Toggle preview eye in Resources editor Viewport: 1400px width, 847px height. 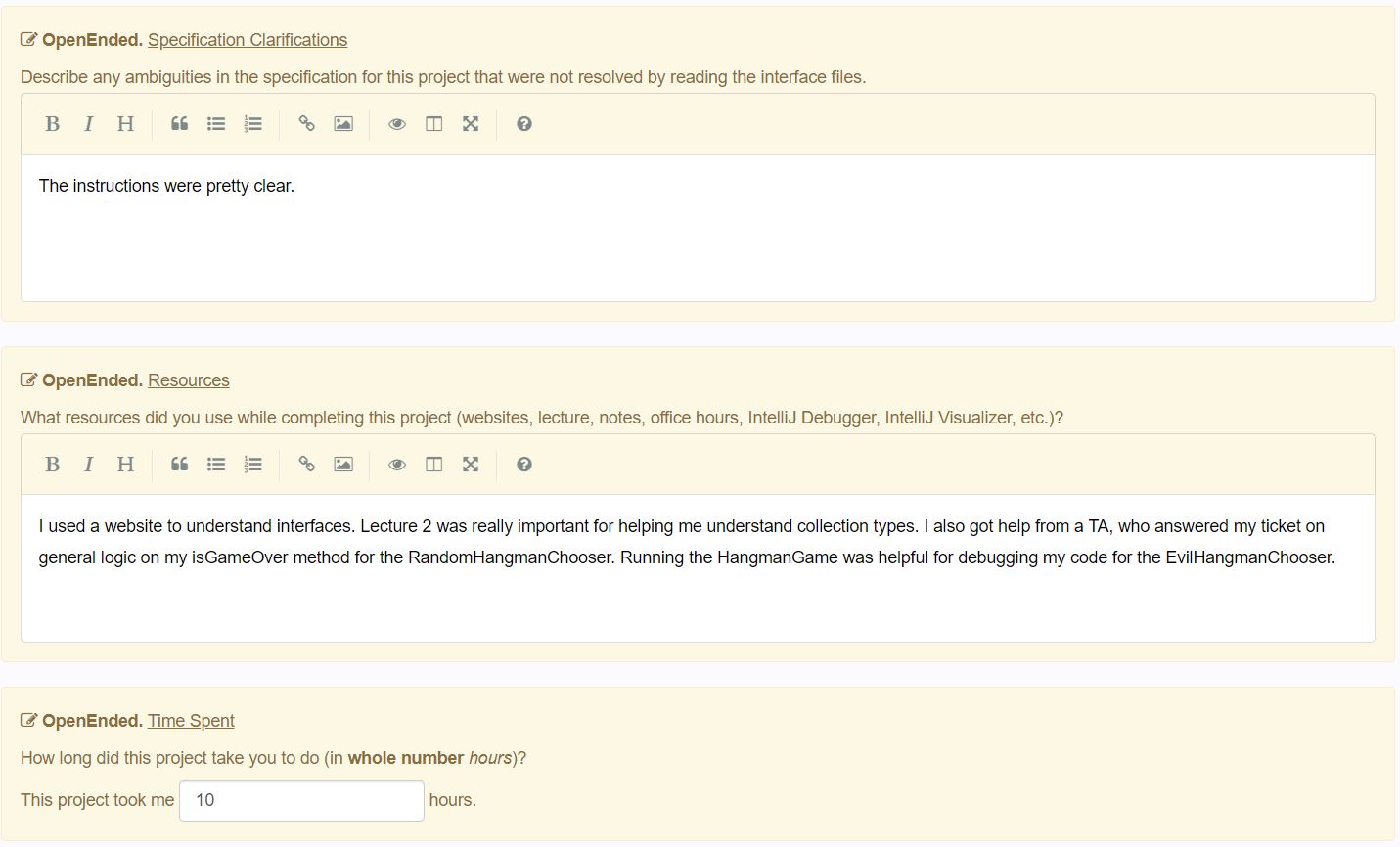click(396, 465)
